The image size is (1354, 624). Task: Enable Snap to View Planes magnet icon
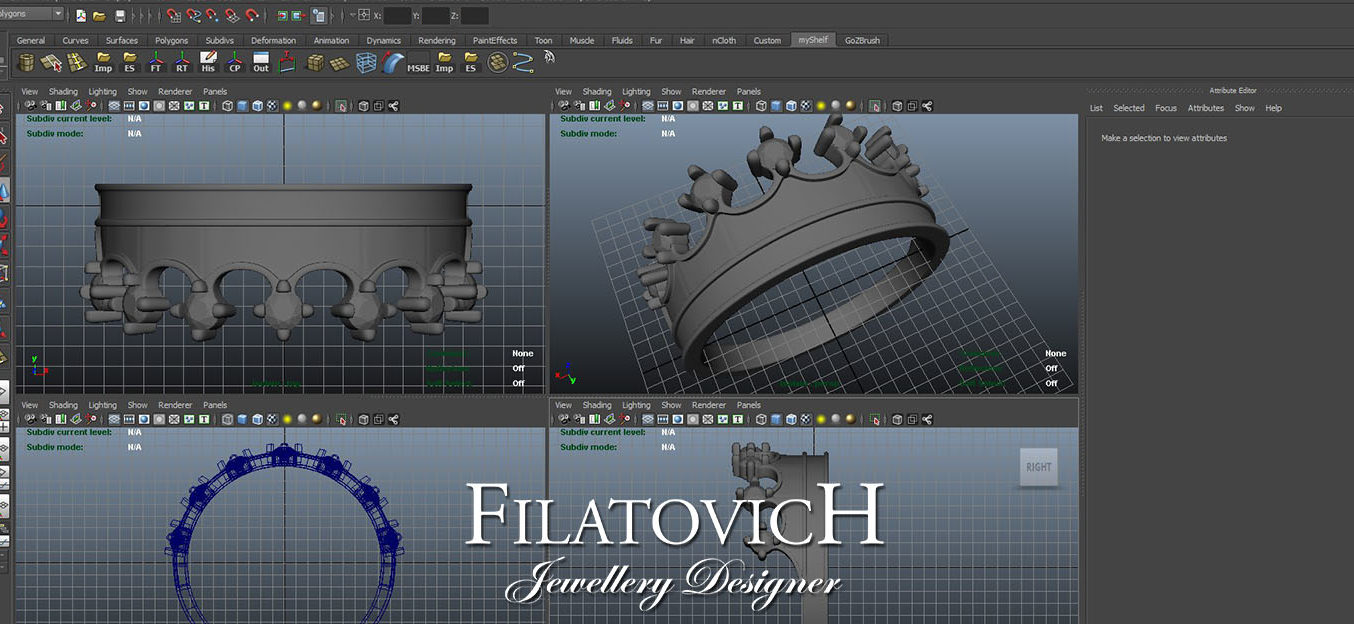coord(232,16)
